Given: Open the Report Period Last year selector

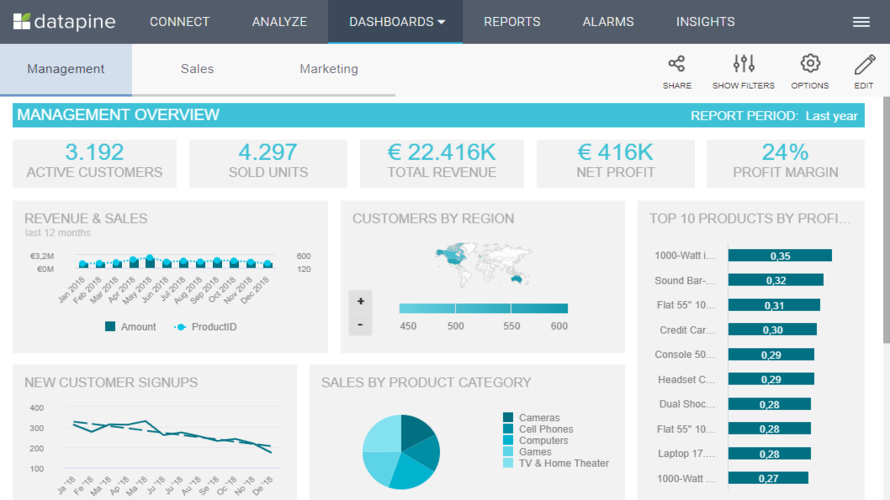Looking at the screenshot, I should [831, 116].
